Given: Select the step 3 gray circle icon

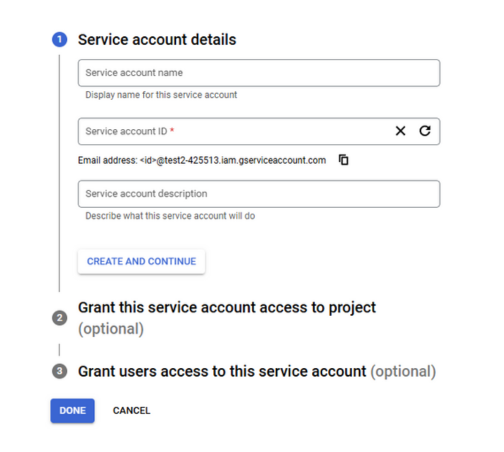Looking at the screenshot, I should point(60,371).
